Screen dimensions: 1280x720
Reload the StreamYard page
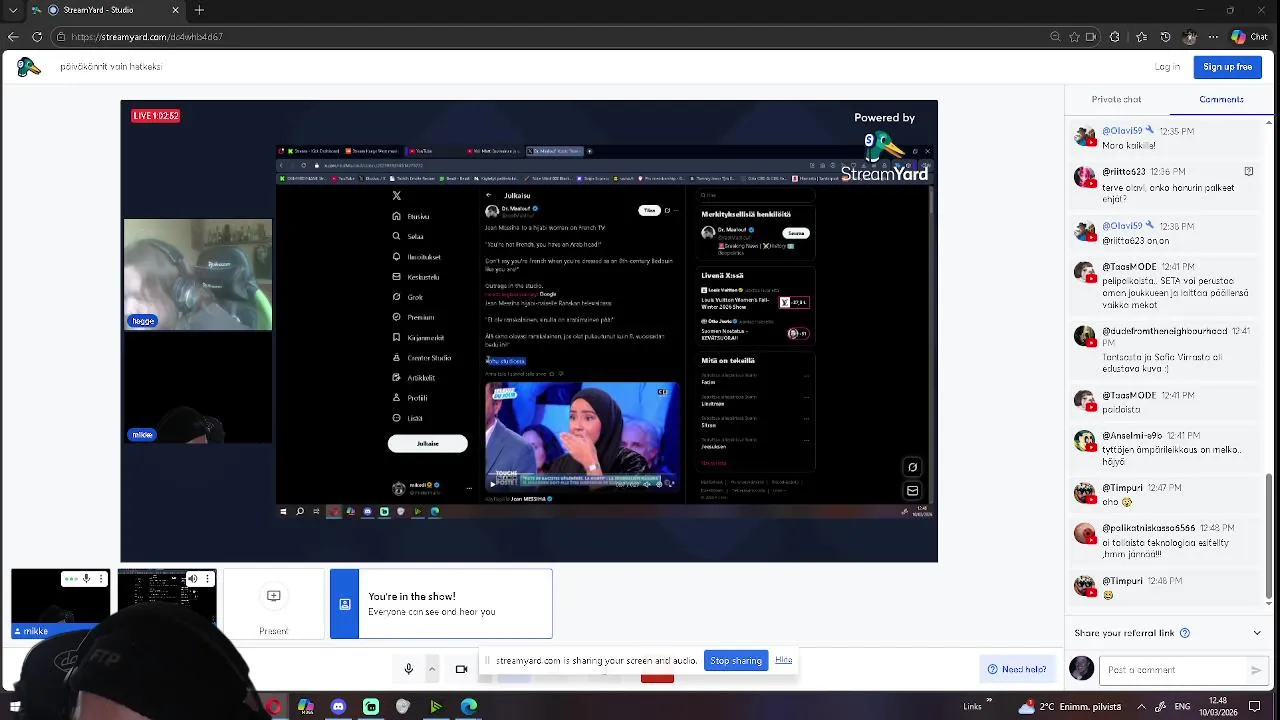37,37
